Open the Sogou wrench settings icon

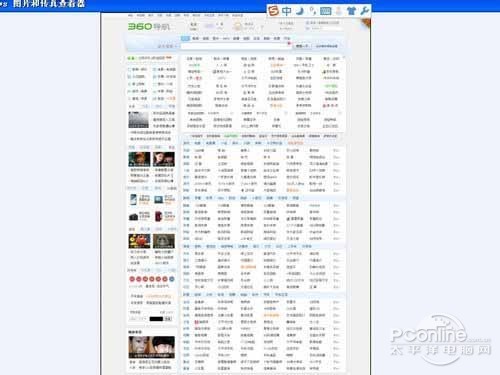coord(364,11)
